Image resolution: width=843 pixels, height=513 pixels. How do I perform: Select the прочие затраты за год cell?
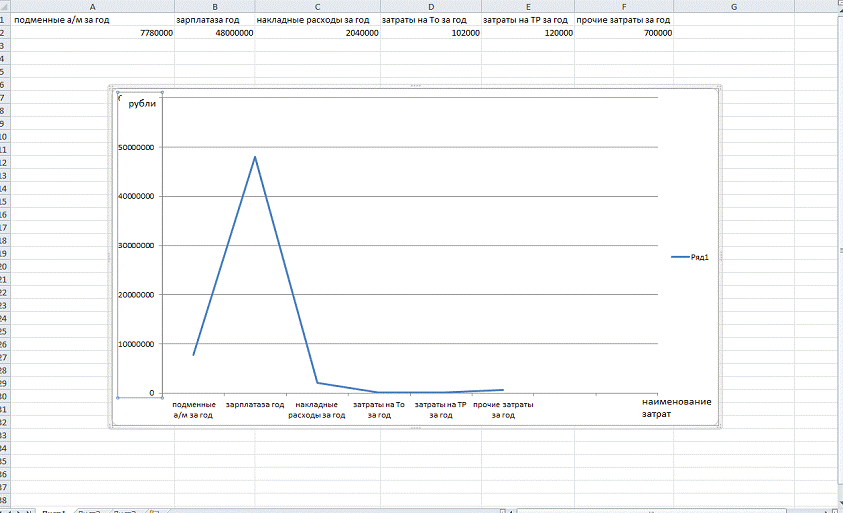pyautogui.click(x=623, y=20)
